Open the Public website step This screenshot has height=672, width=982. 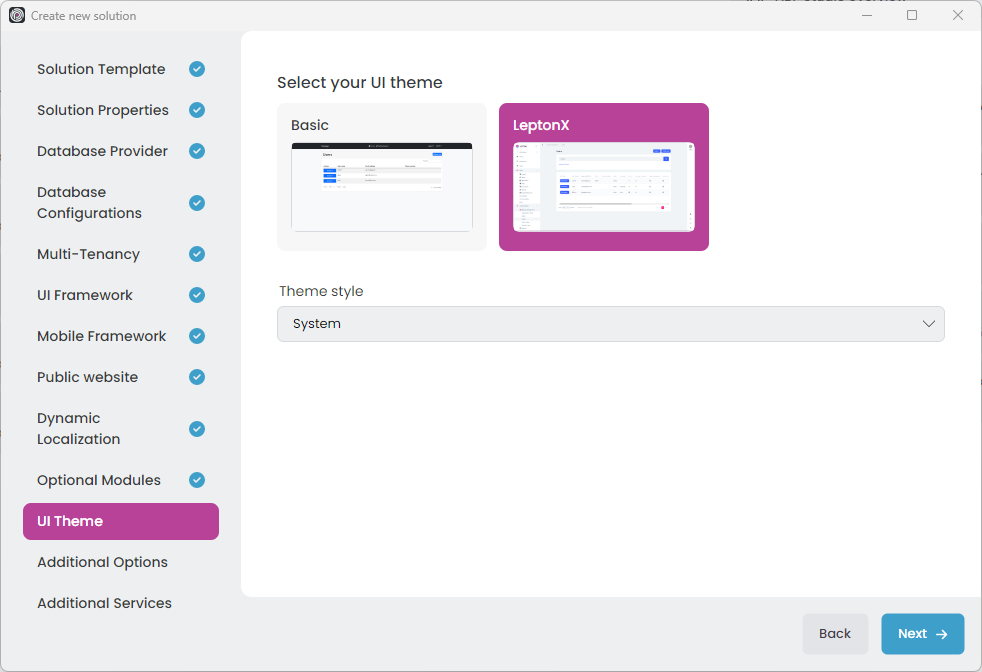click(x=121, y=377)
